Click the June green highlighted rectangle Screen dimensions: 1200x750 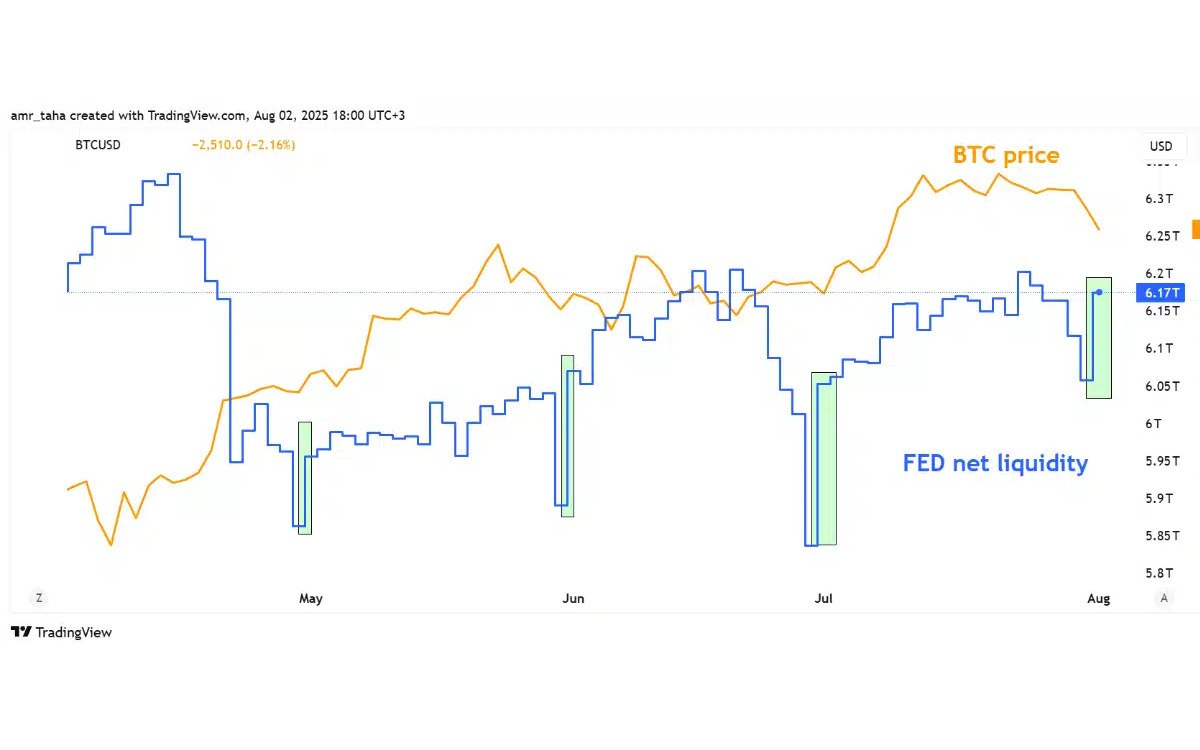(568, 436)
